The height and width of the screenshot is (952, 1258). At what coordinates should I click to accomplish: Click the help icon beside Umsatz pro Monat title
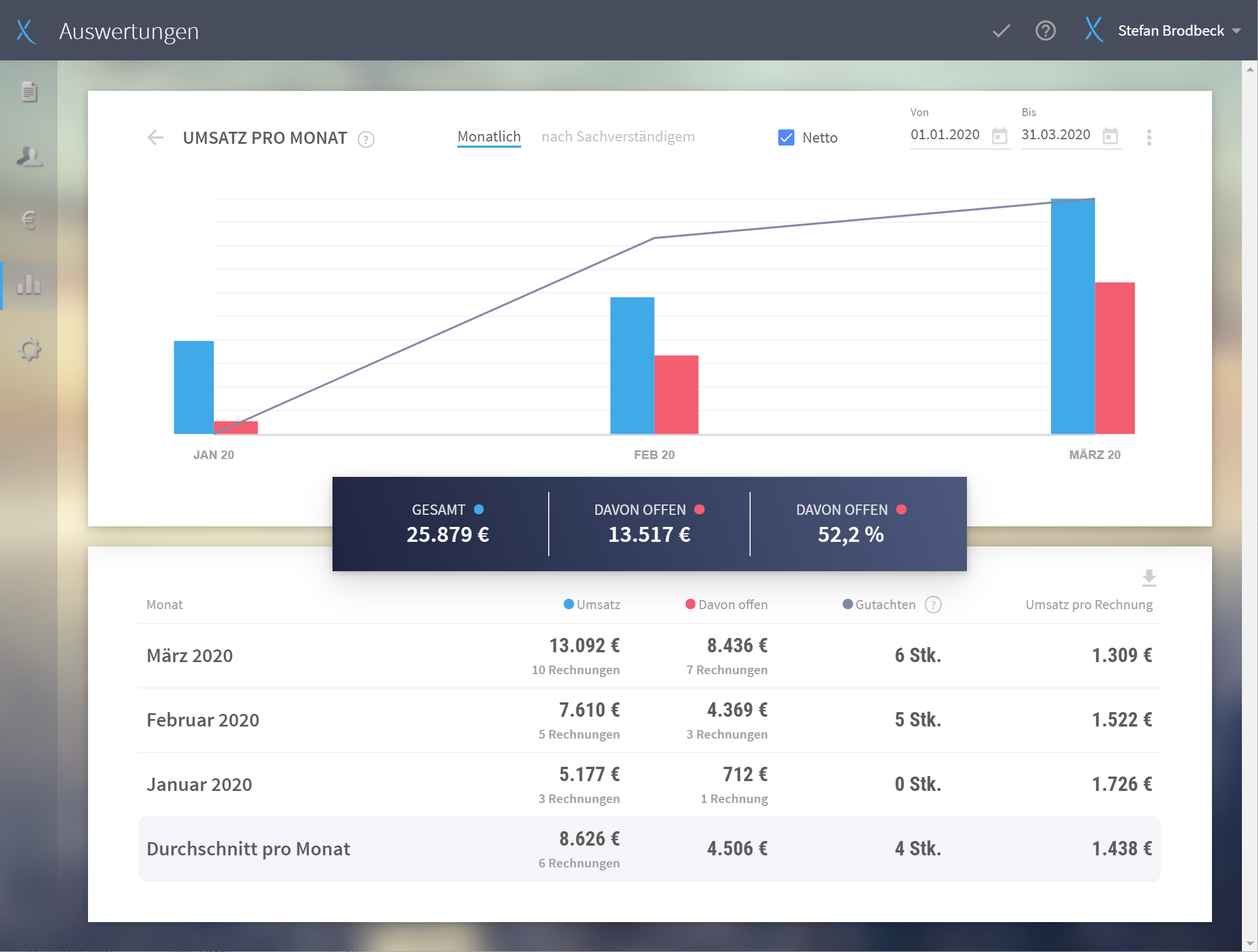coord(366,139)
